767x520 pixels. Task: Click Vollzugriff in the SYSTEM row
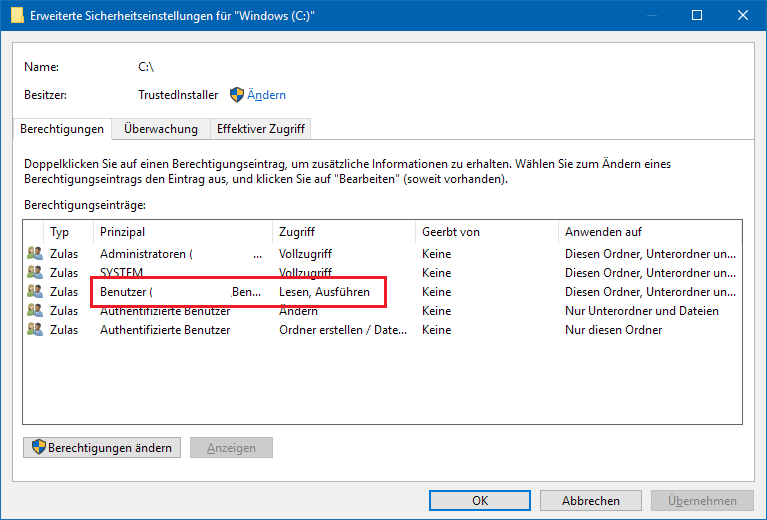[x=305, y=272]
